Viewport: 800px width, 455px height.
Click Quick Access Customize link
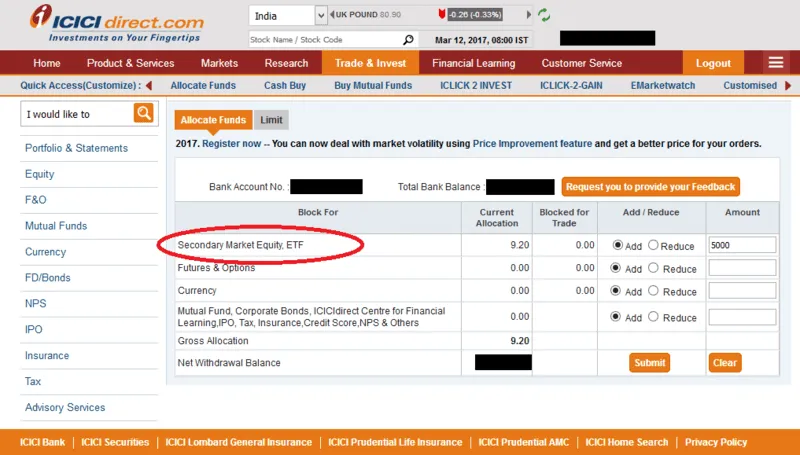pos(81,86)
